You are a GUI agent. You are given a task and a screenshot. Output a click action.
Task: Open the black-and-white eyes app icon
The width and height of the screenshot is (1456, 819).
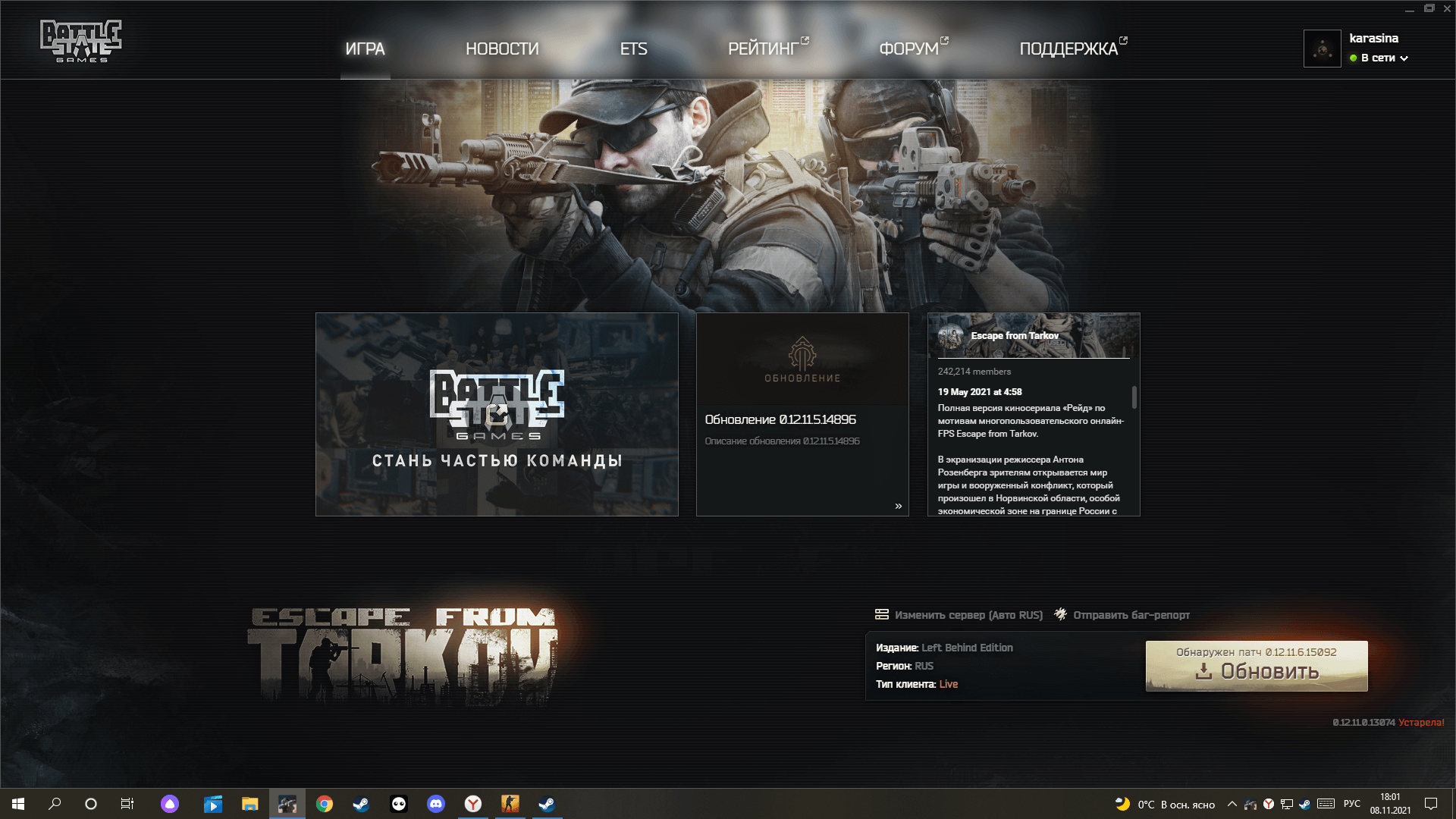pyautogui.click(x=399, y=804)
